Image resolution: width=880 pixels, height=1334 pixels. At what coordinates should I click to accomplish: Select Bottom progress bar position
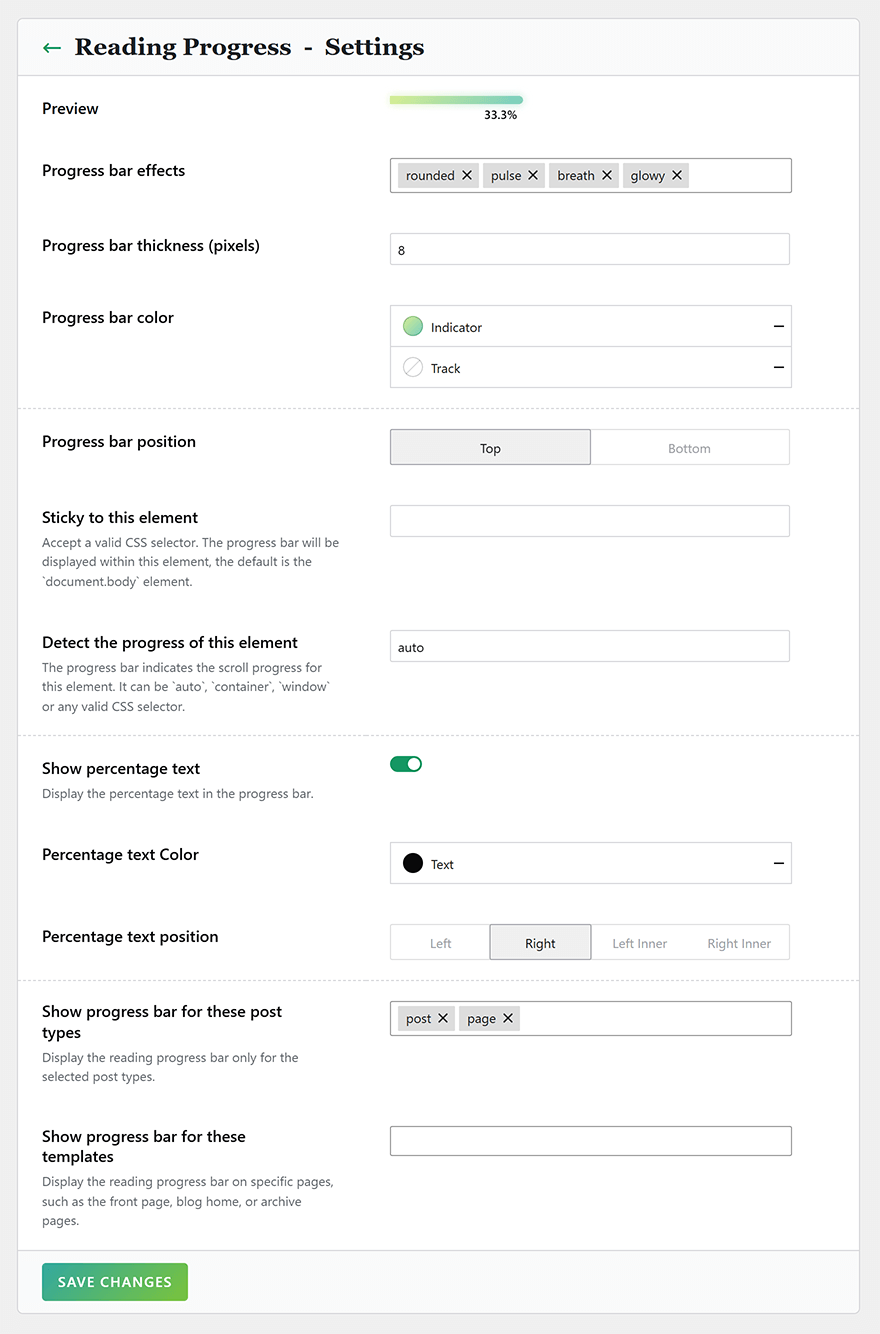[690, 448]
